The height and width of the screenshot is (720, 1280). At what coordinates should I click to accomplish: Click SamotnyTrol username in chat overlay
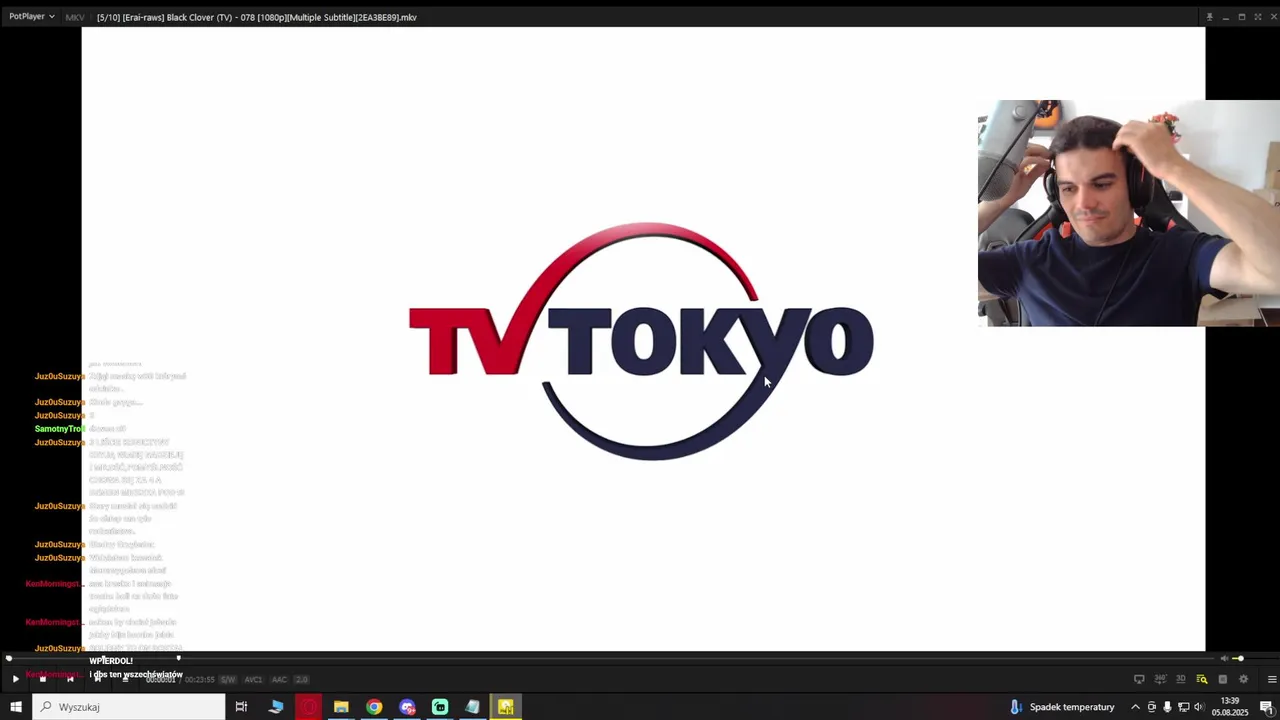click(59, 429)
